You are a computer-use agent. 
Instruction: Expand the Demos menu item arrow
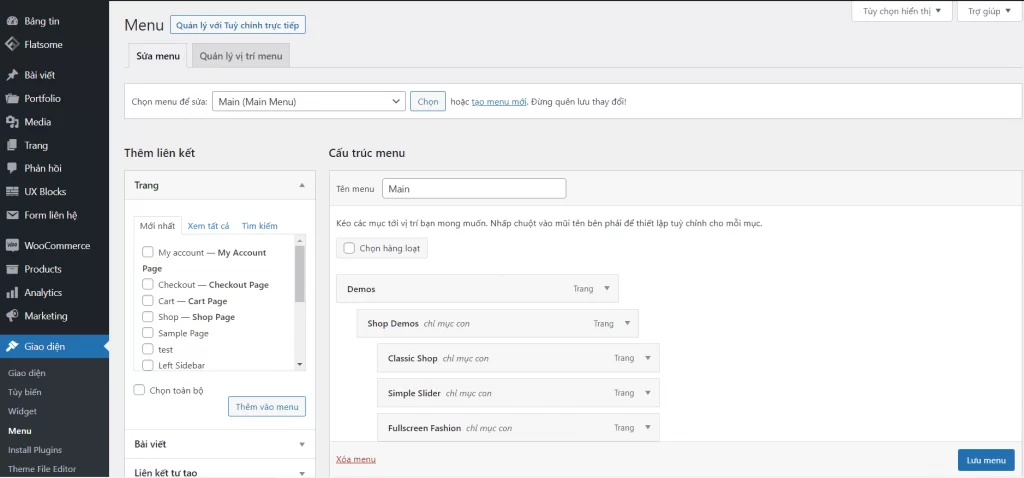coord(606,289)
